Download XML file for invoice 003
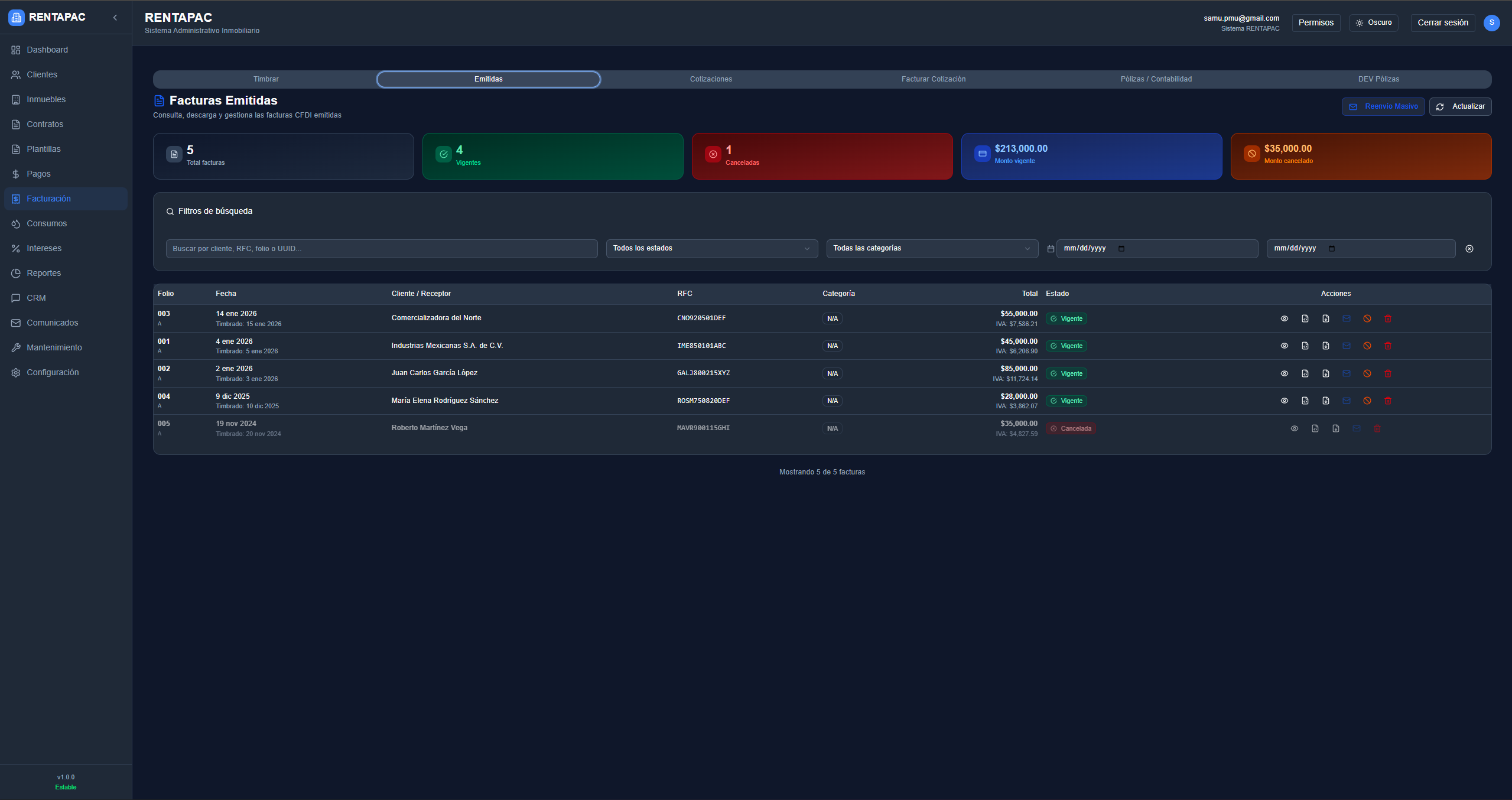The width and height of the screenshot is (1512, 800). (1305, 318)
